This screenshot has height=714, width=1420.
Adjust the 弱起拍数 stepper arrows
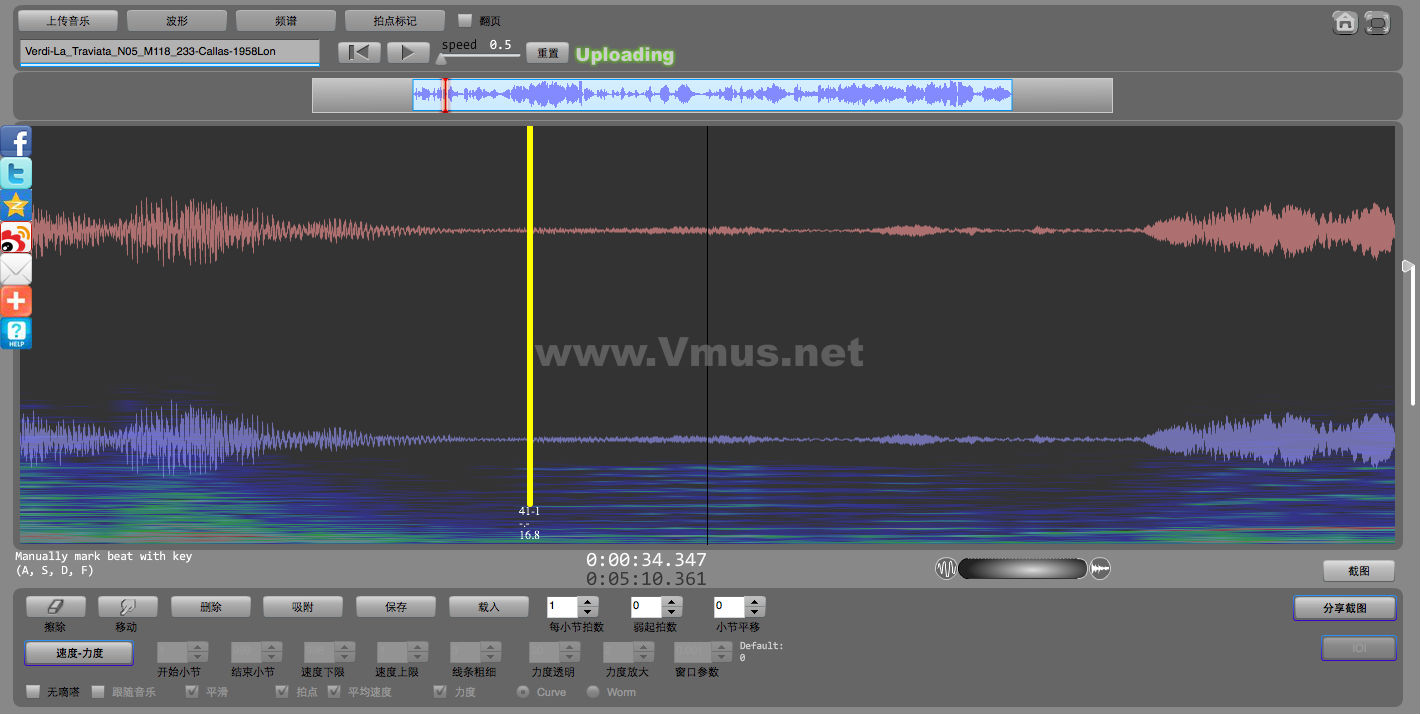[672, 606]
